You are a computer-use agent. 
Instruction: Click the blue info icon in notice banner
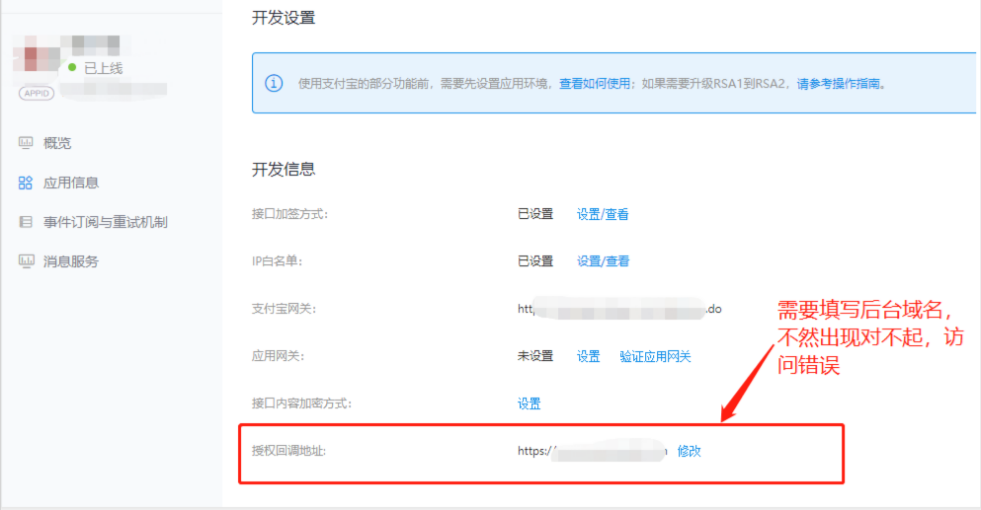273,83
